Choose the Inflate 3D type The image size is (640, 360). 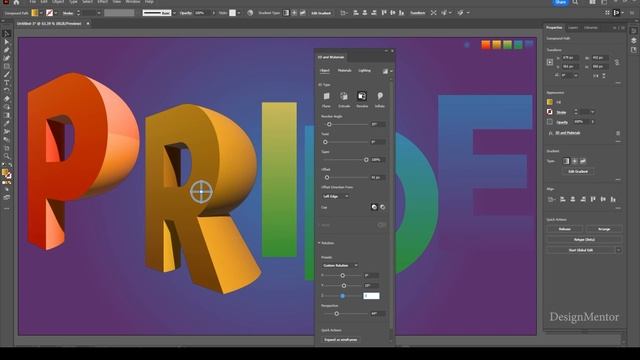pyautogui.click(x=380, y=96)
